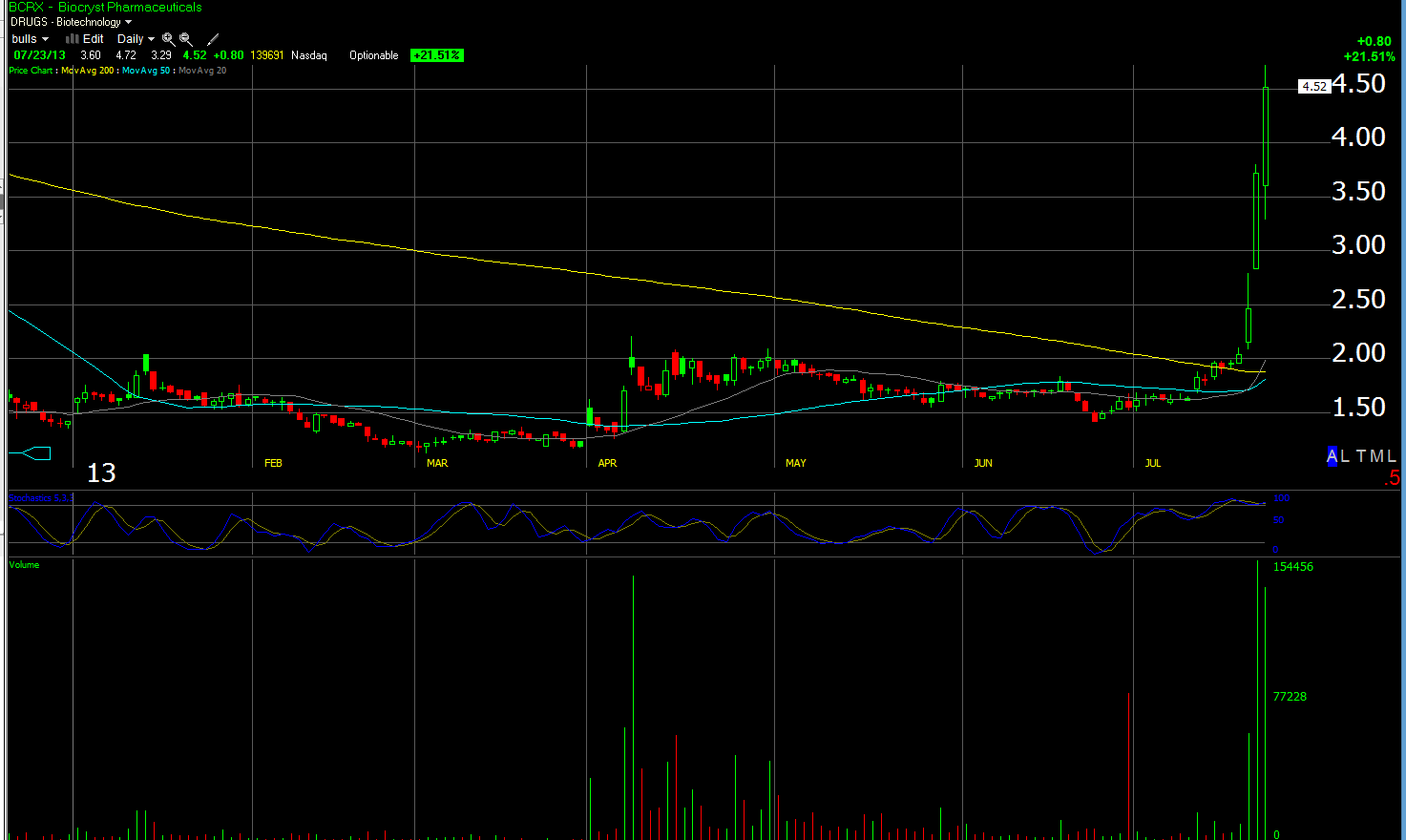The image size is (1406, 840).
Task: Click the zoom out magnifier icon
Action: pyautogui.click(x=186, y=39)
